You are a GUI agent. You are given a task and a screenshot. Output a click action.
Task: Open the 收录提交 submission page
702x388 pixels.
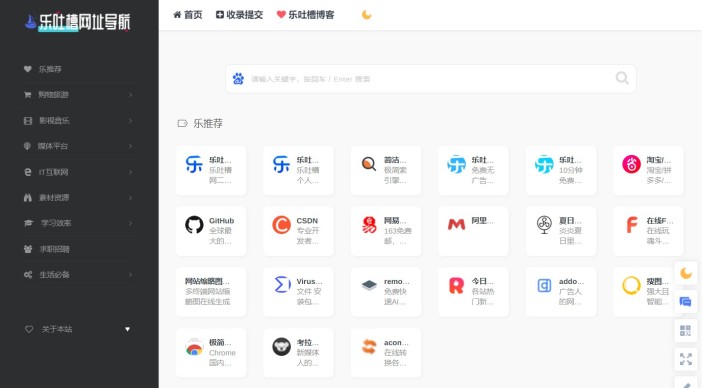coord(239,15)
